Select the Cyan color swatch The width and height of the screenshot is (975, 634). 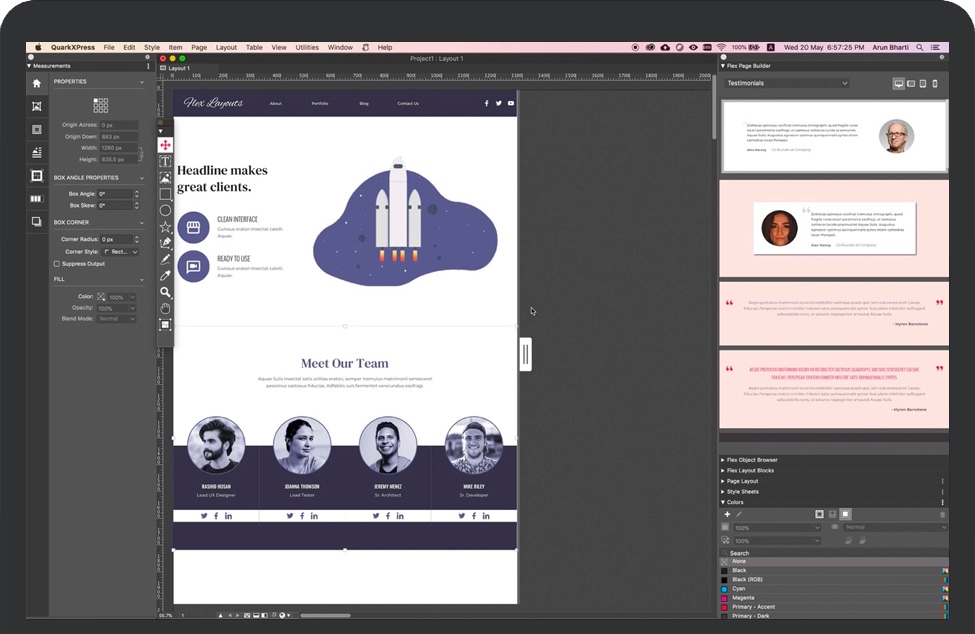(x=738, y=589)
